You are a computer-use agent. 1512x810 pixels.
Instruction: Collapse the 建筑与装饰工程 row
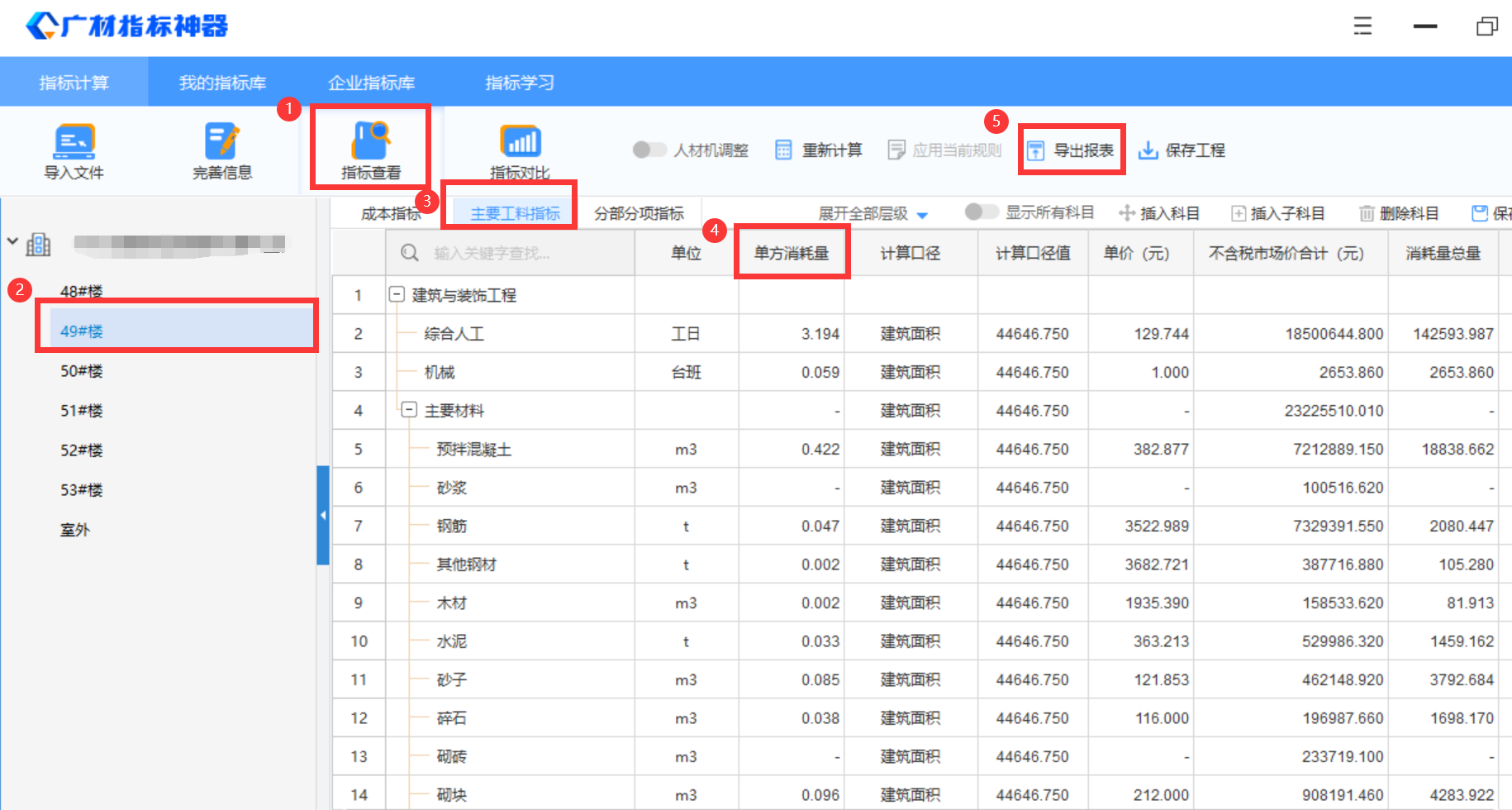(x=397, y=294)
